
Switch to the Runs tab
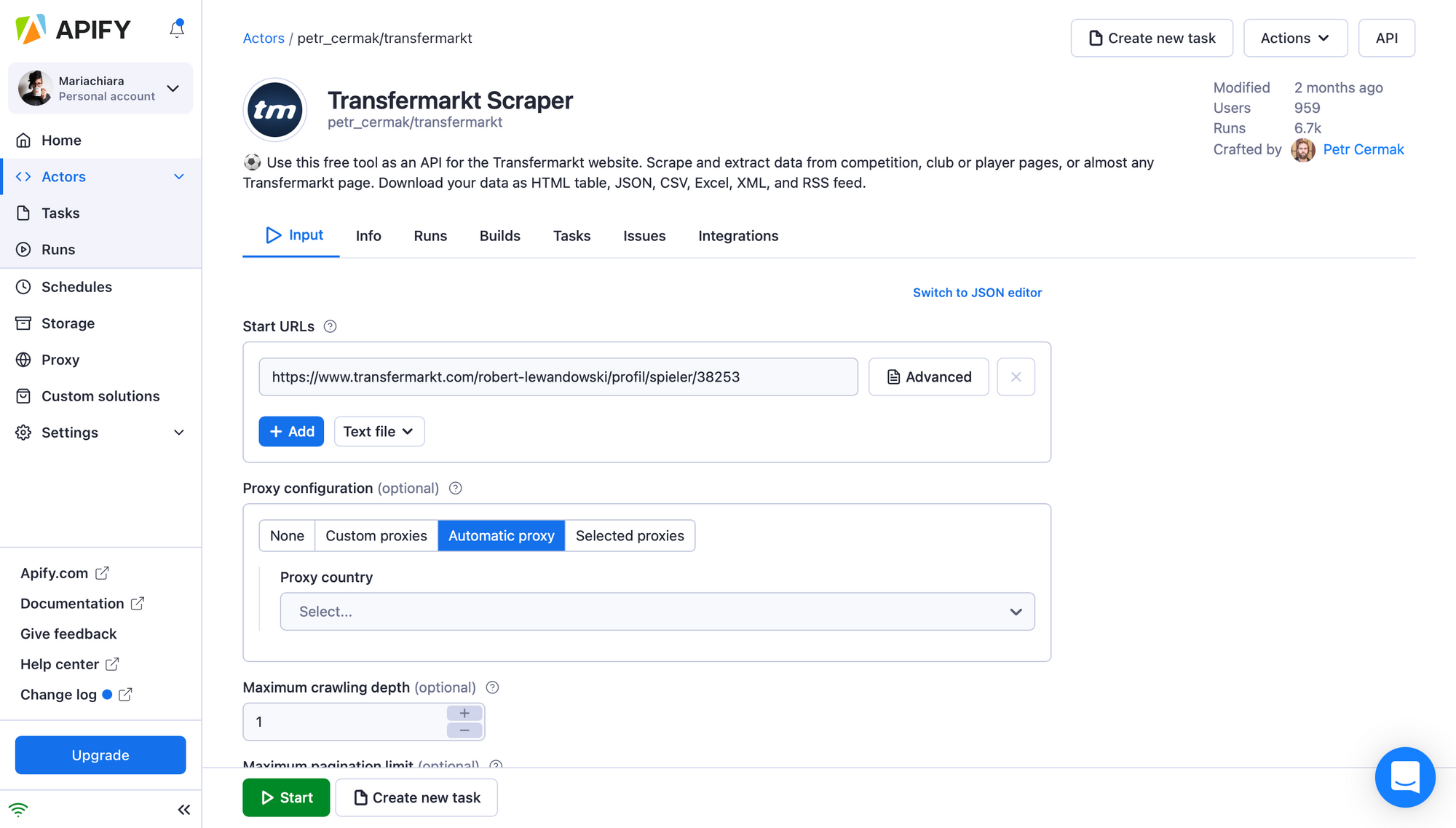pyautogui.click(x=430, y=235)
